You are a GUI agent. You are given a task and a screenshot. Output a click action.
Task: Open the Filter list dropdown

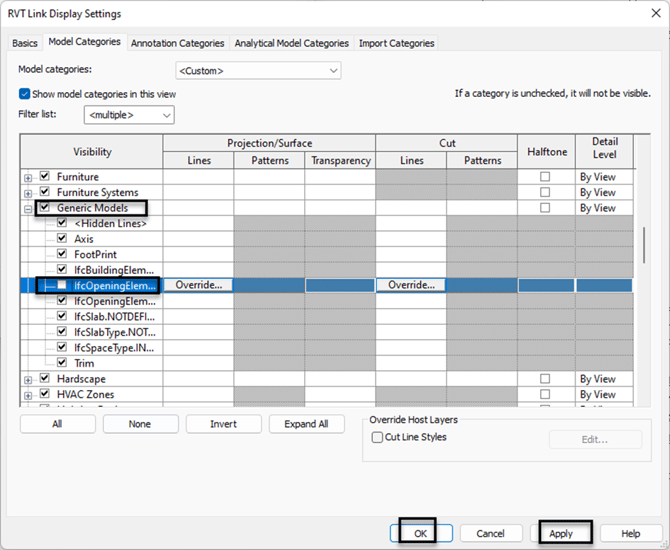coord(130,115)
